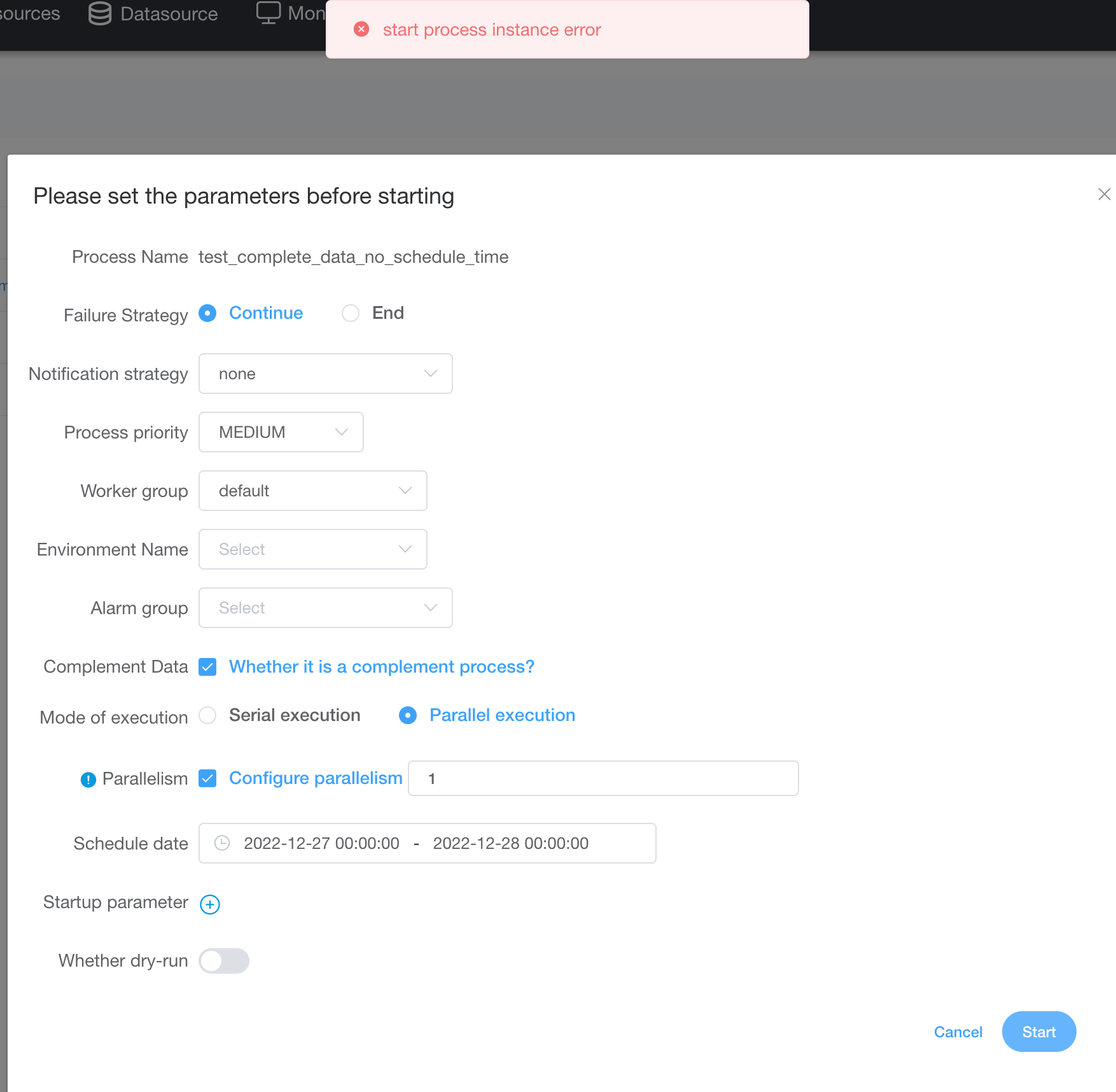This screenshot has width=1116, height=1092.
Task: Uncheck the complement process checkbox
Action: (207, 667)
